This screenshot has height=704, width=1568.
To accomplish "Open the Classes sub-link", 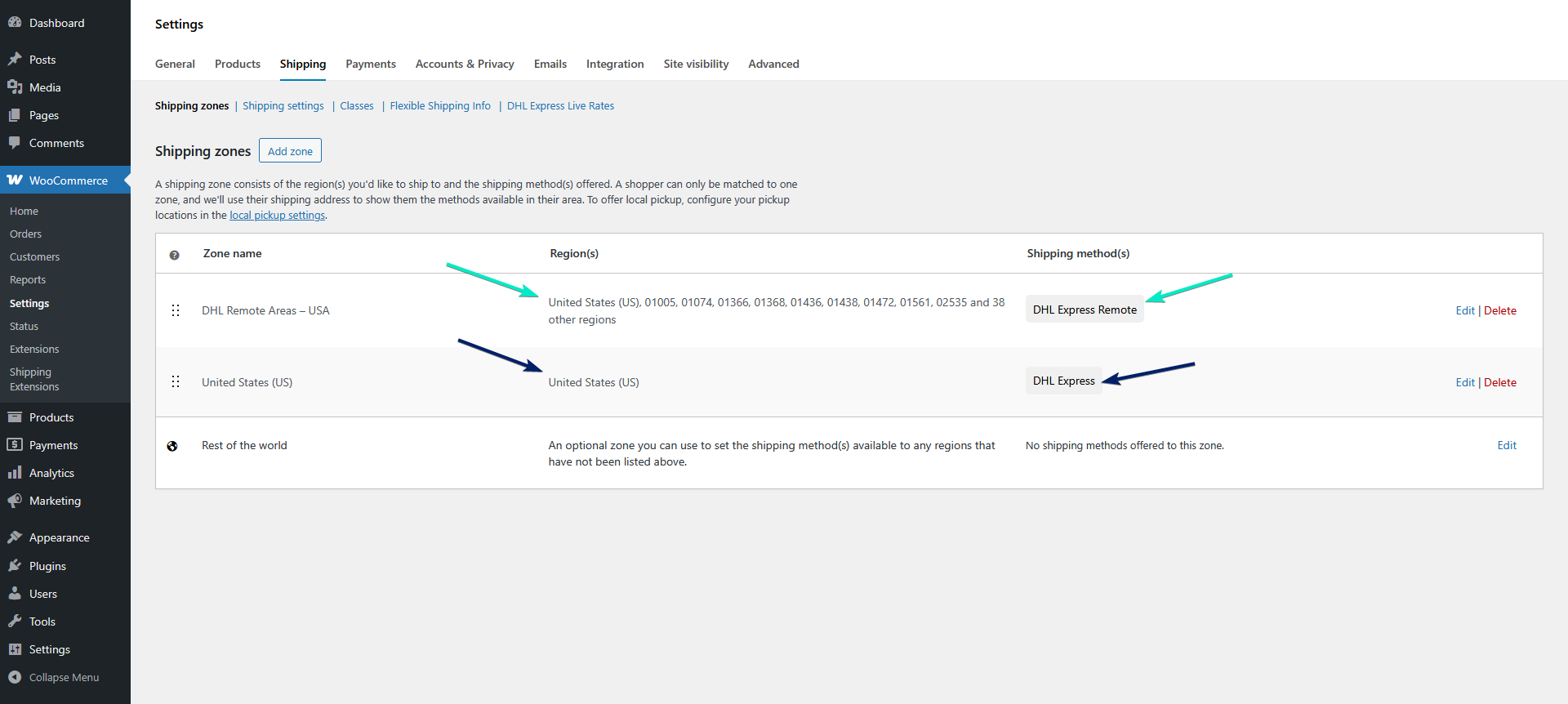I will click(357, 105).
